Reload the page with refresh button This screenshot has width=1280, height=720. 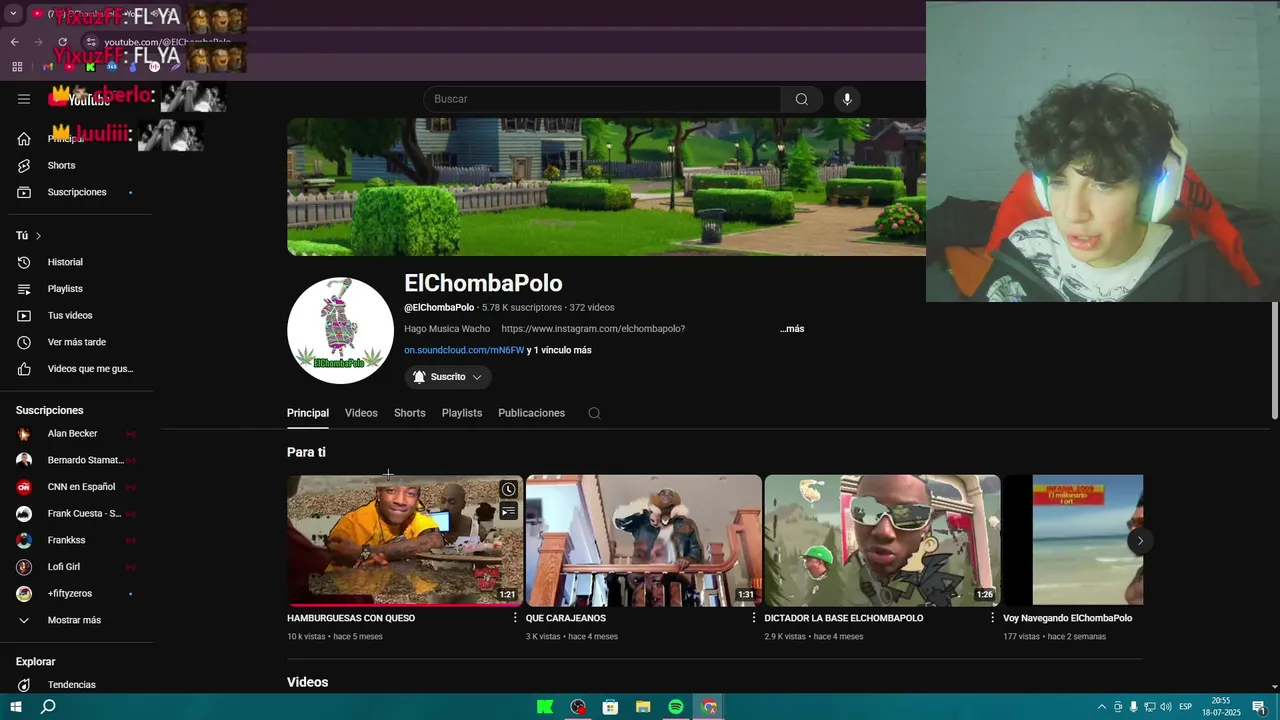click(x=62, y=42)
